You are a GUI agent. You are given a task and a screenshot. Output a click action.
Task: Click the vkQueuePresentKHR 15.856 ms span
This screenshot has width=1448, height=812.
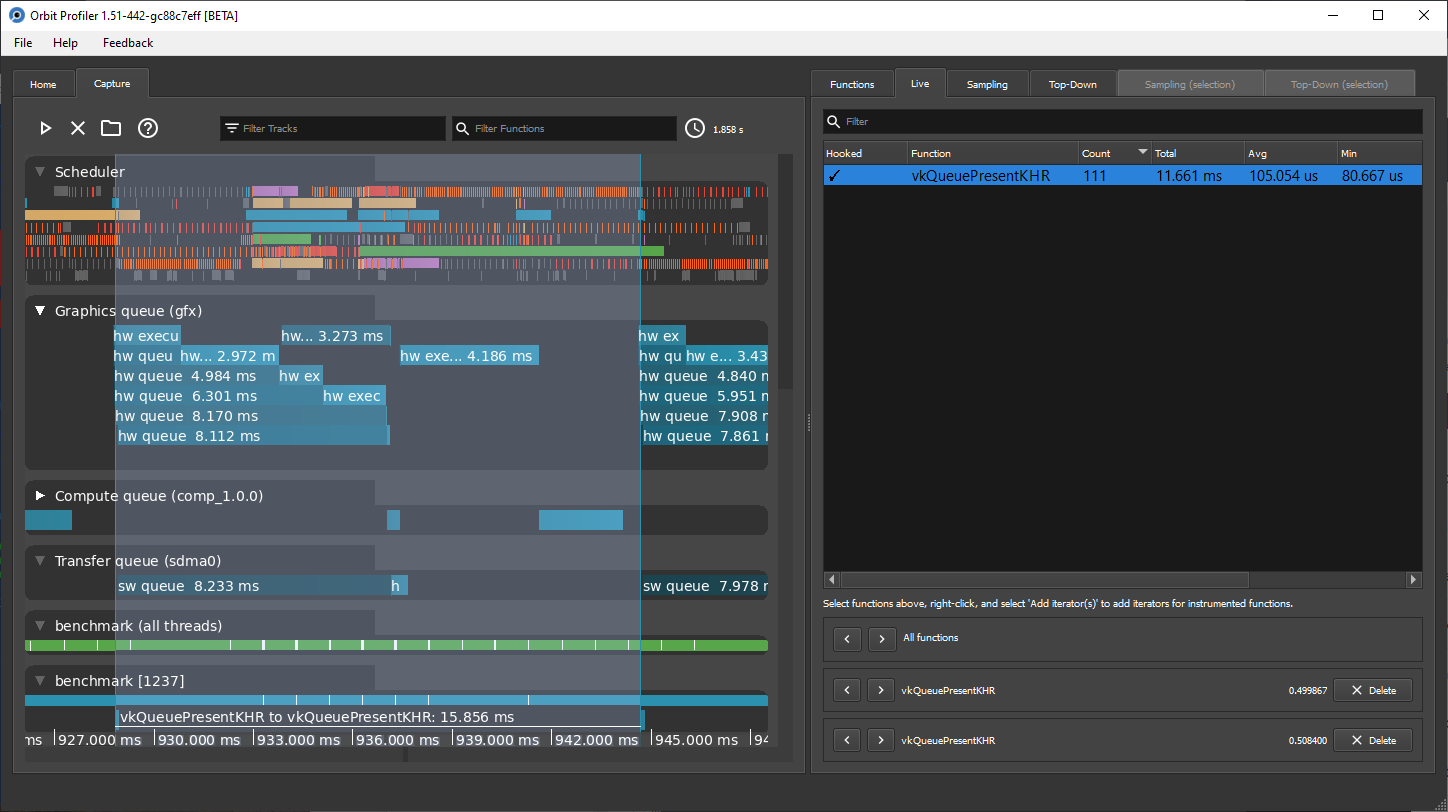378,718
